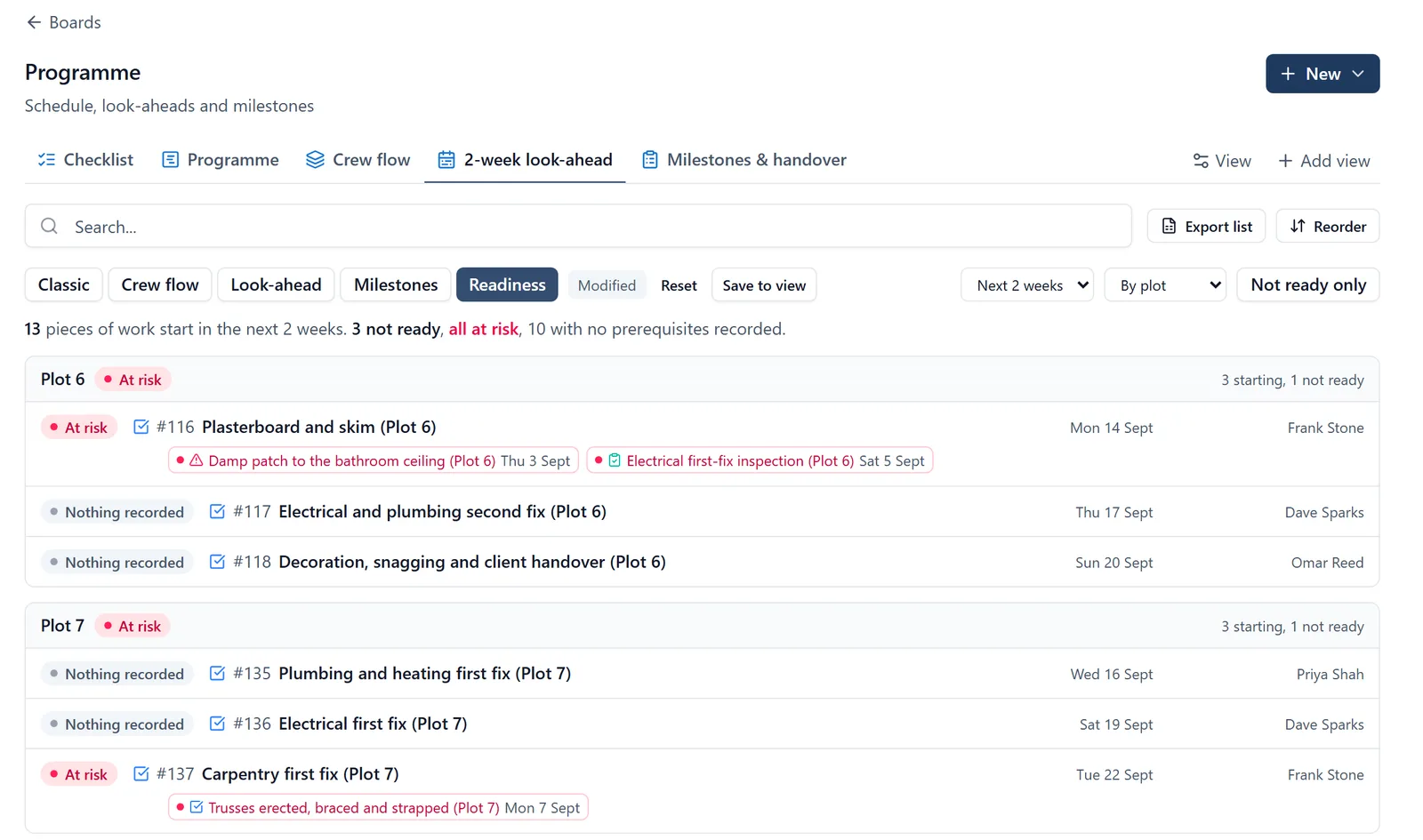Click the search magnifier icon
The height and width of the screenshot is (840, 1423).
tap(50, 227)
